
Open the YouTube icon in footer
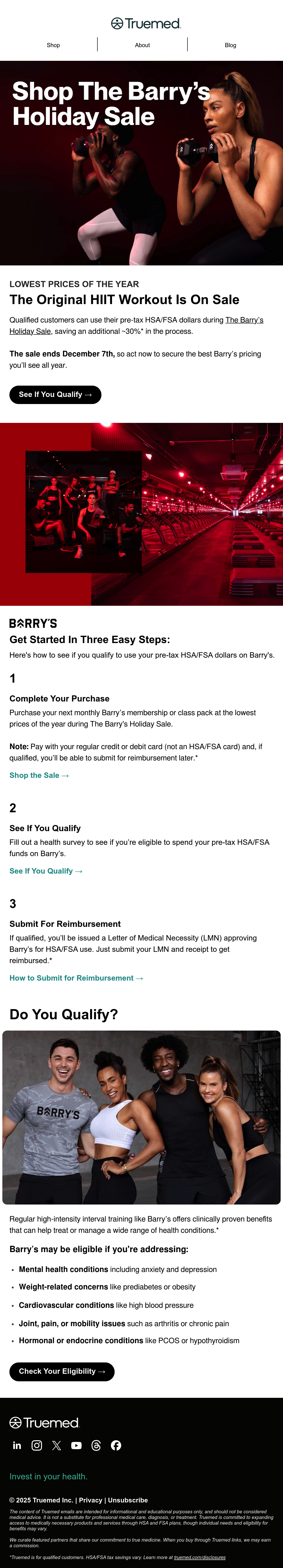coord(76,1445)
